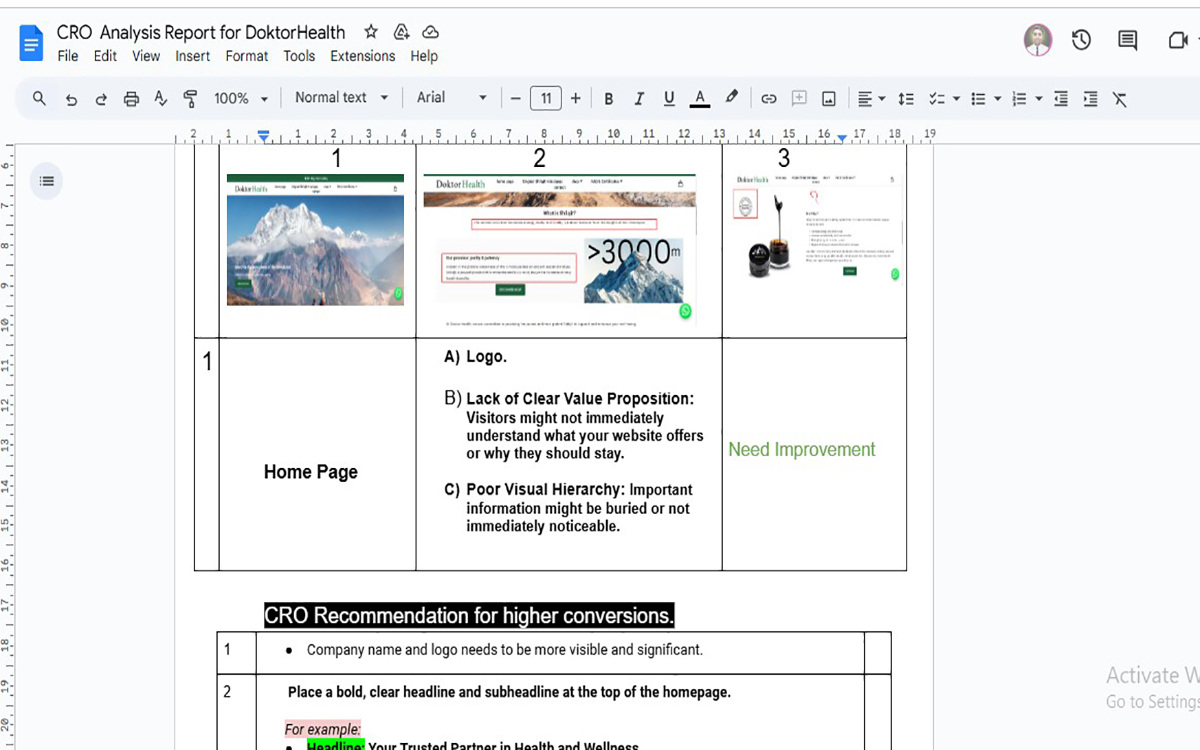The image size is (1200, 750).
Task: Insert a link
Action: (769, 98)
